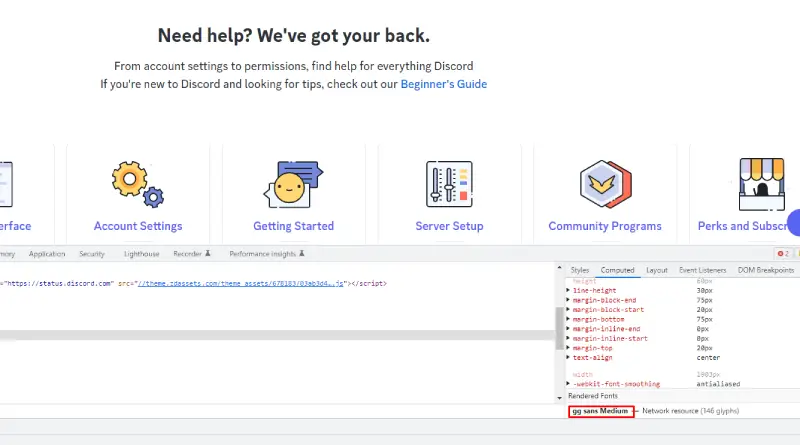The height and width of the screenshot is (445, 800).
Task: Open the Recorder DevTools tab
Action: [192, 254]
